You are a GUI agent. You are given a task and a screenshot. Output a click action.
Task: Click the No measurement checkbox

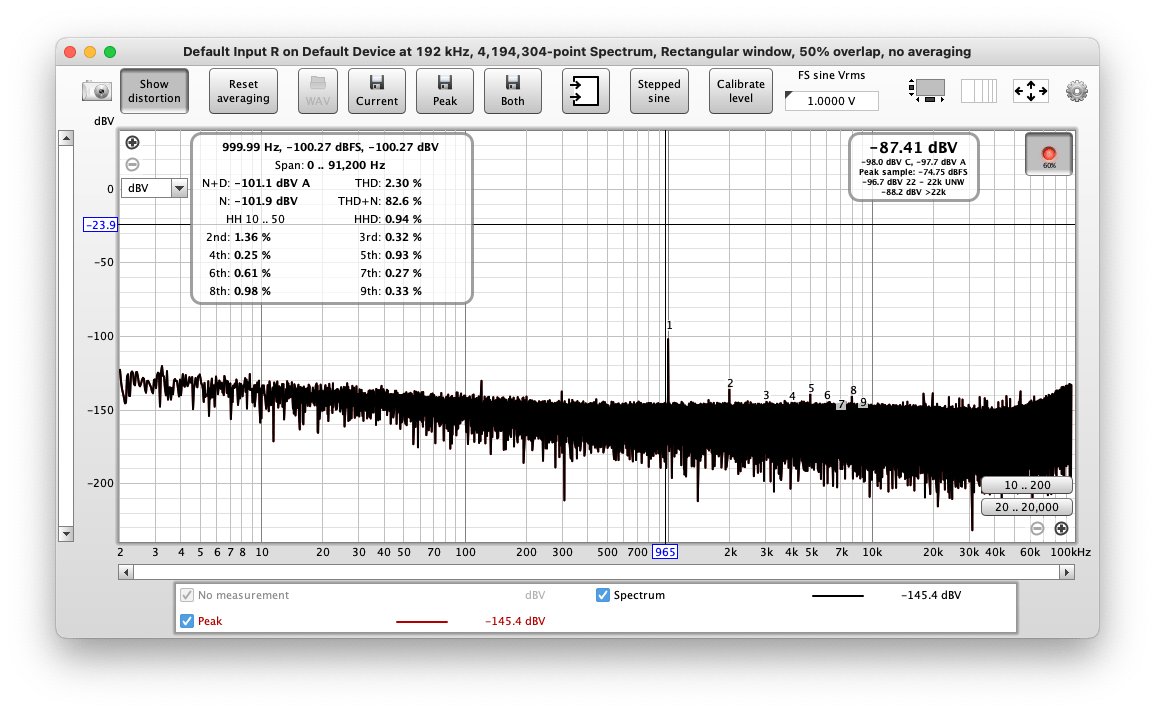(x=187, y=595)
